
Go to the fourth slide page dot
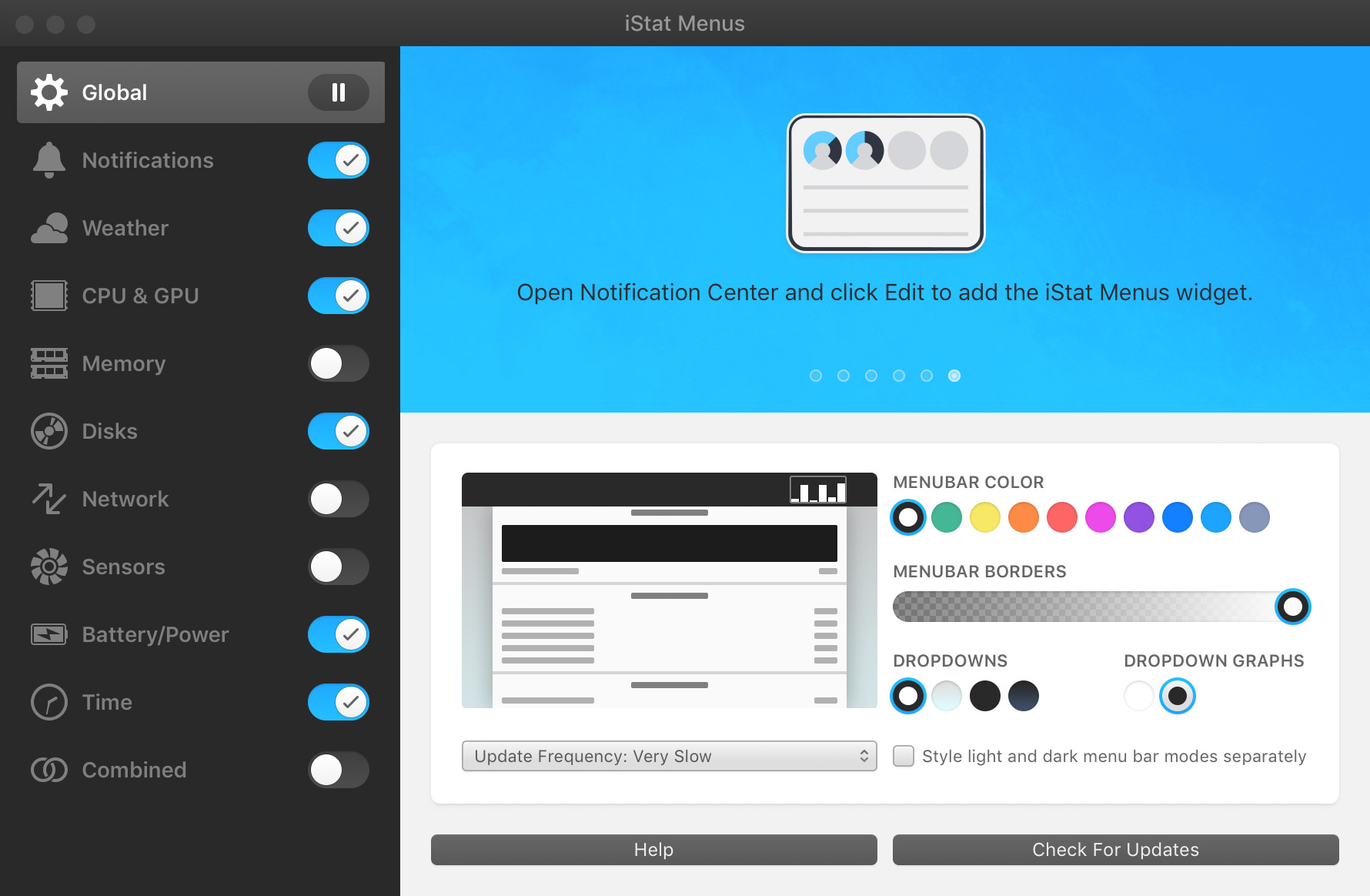tap(899, 376)
